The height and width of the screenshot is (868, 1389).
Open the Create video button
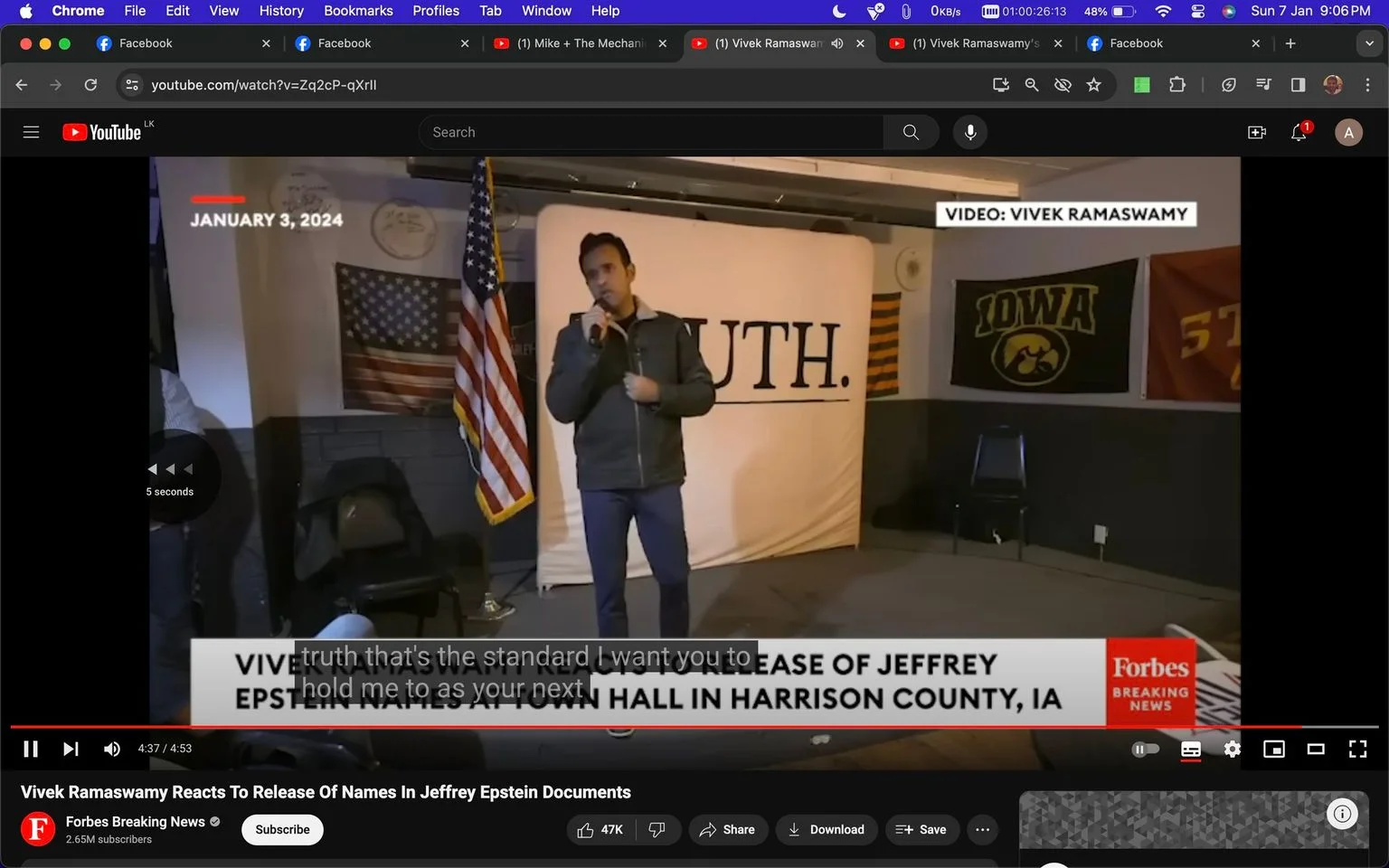1257,132
